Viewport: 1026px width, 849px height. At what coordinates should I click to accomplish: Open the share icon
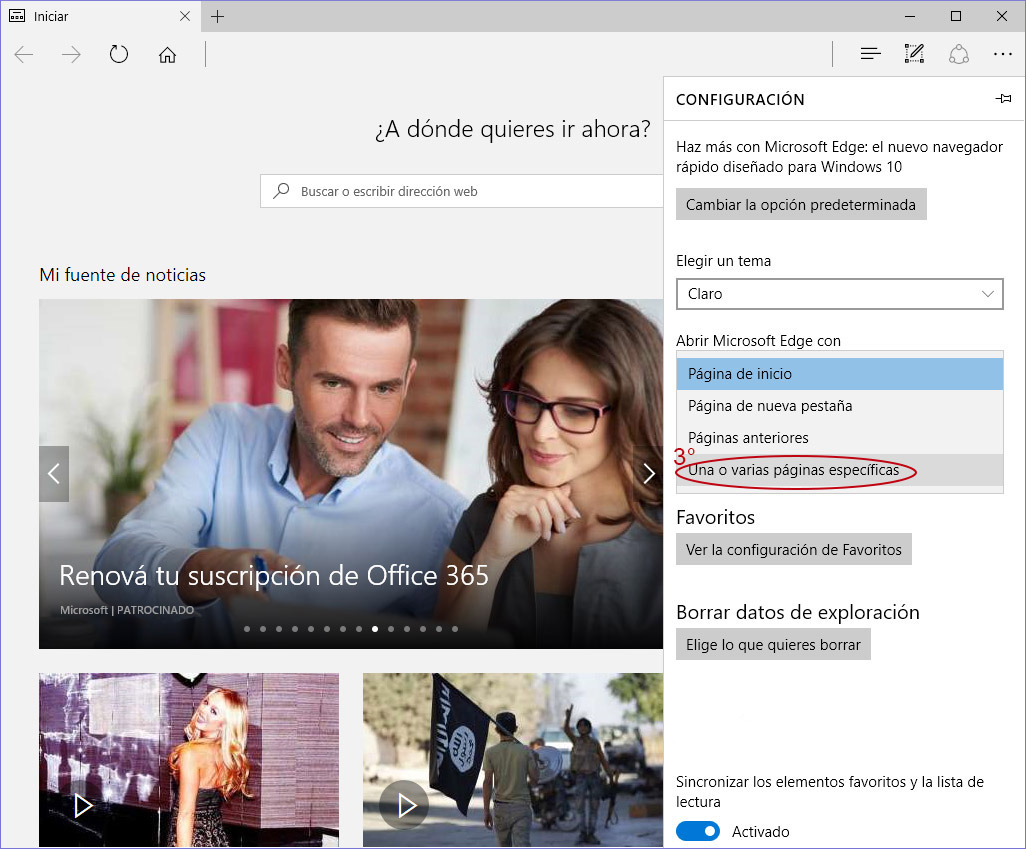click(959, 54)
